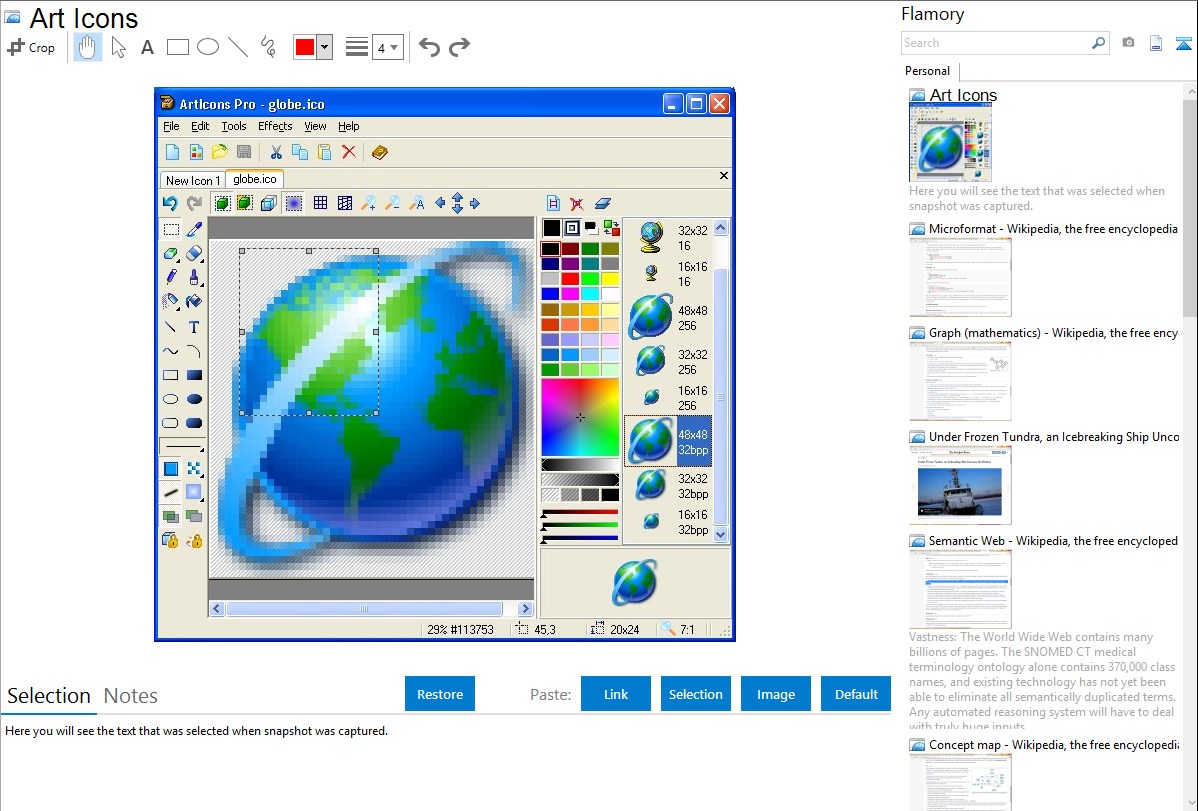Click the new blank icon file button

[x=173, y=152]
